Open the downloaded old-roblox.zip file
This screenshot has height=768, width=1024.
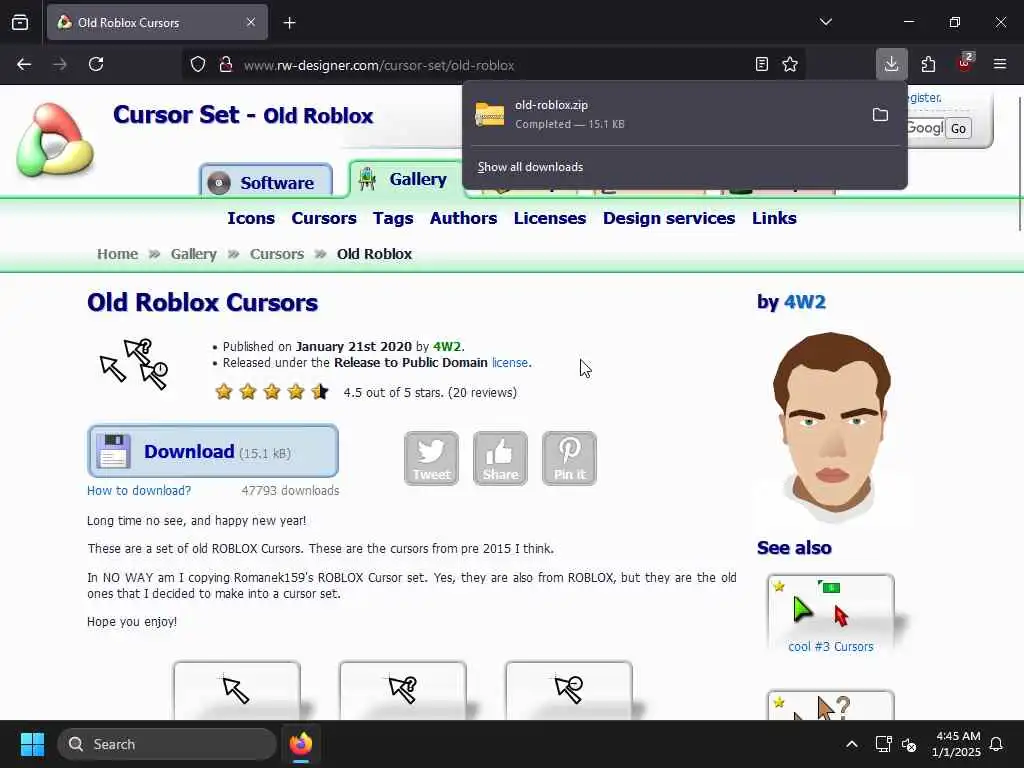pyautogui.click(x=666, y=114)
